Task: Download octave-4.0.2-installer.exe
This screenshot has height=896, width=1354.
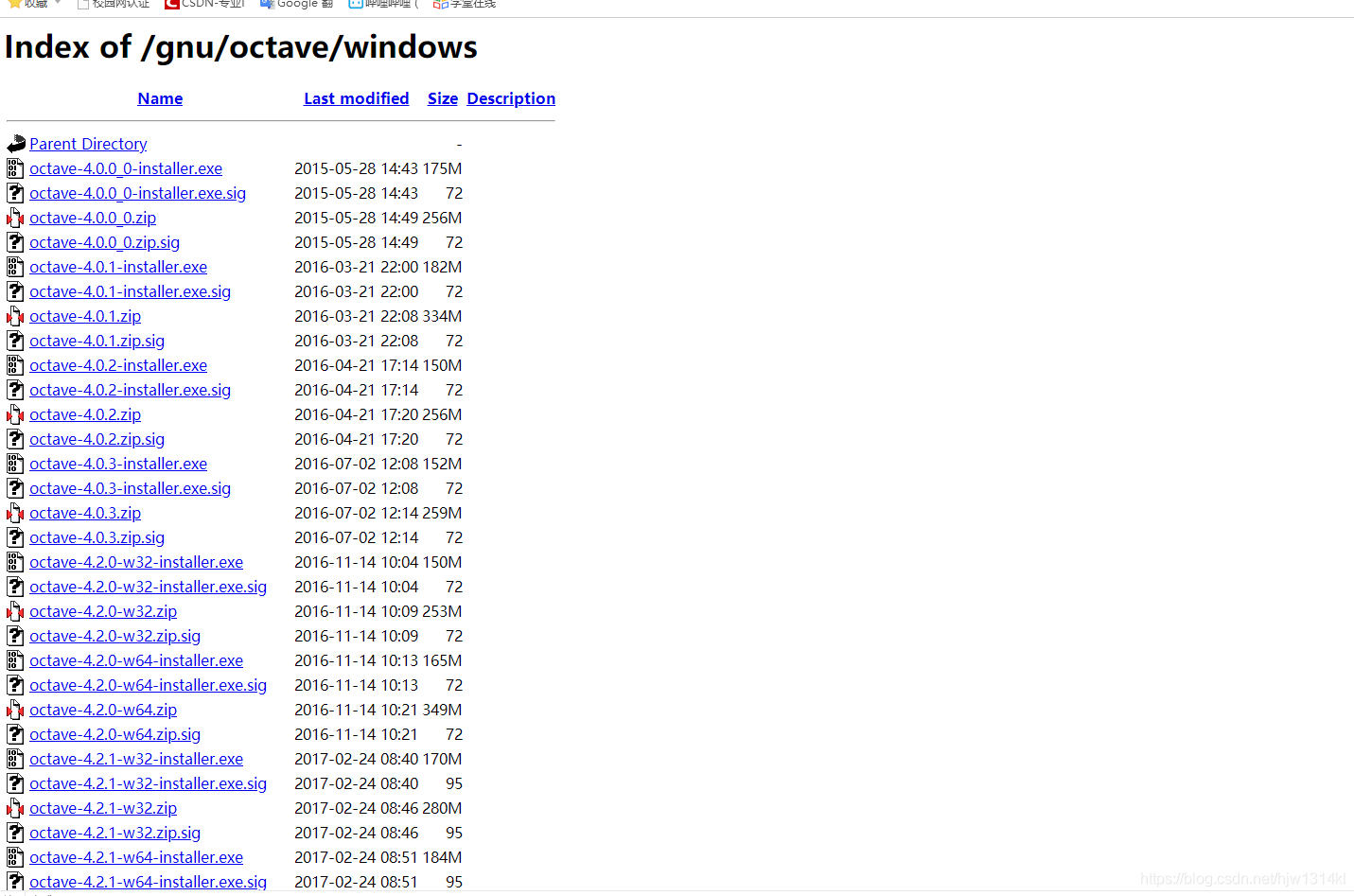Action: coord(118,365)
